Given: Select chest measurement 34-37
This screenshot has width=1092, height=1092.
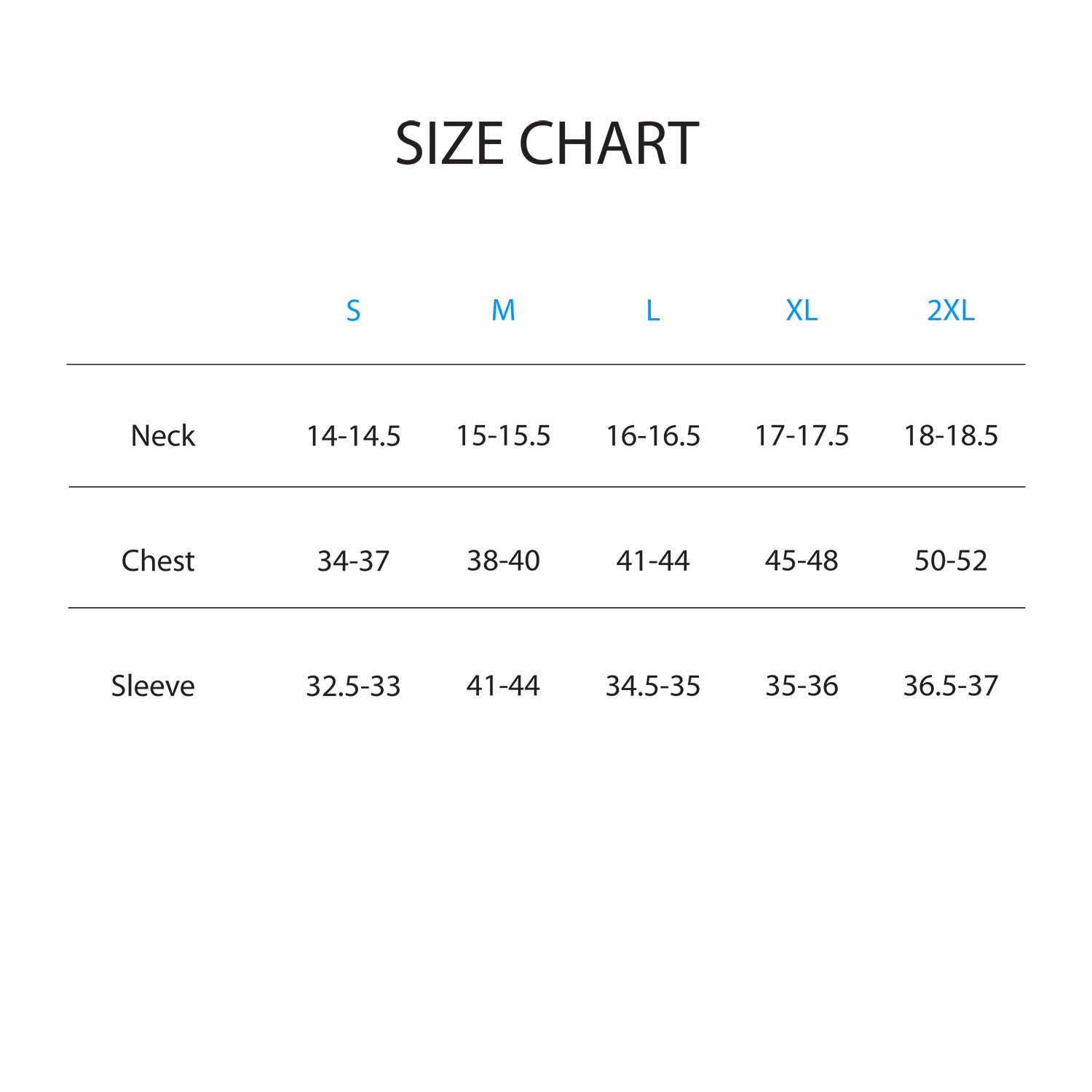Looking at the screenshot, I should coord(353,561).
